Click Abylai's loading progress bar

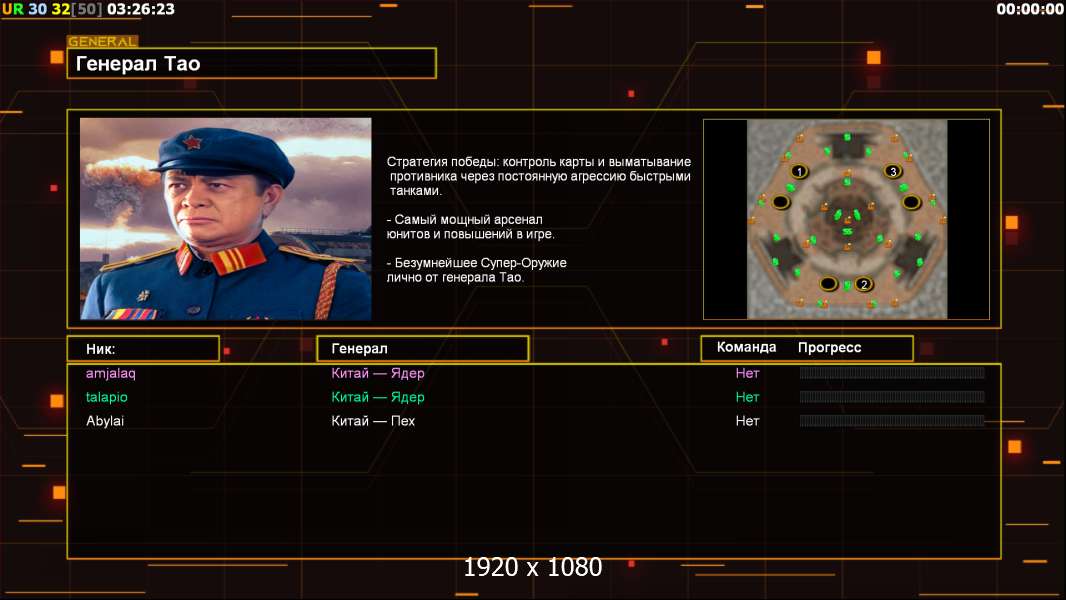(892, 421)
